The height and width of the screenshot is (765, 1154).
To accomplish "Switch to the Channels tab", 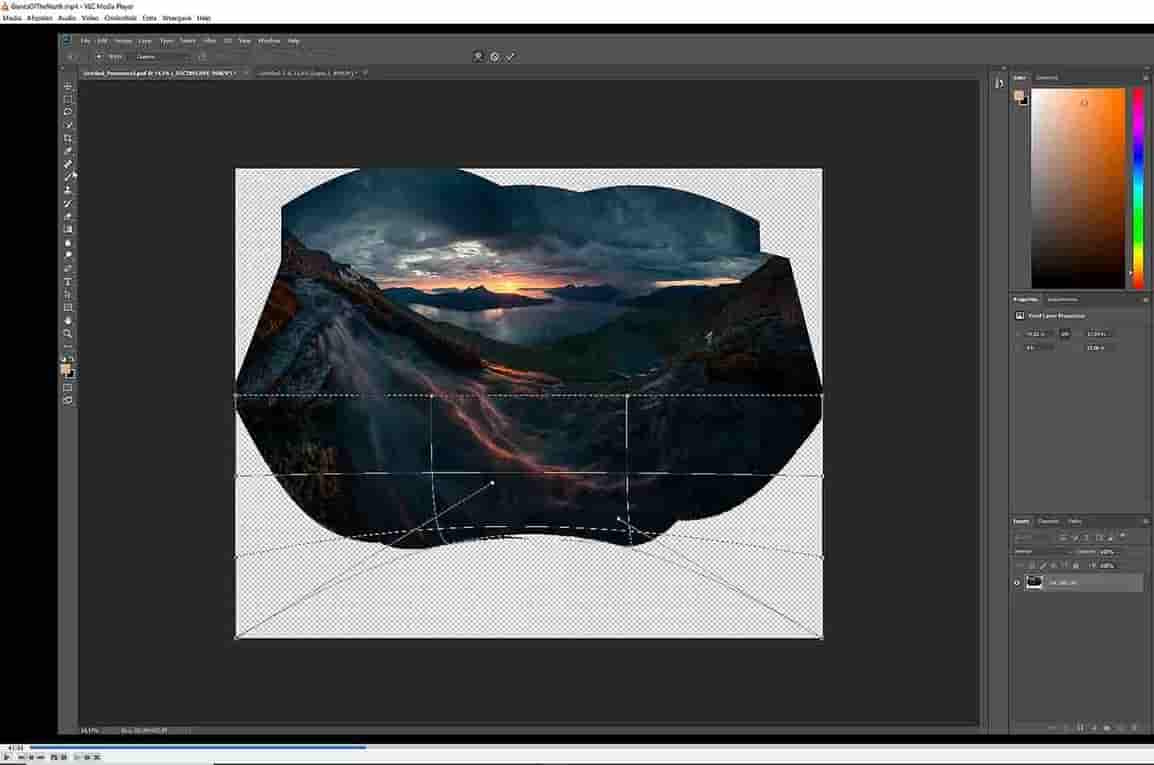I will coord(1048,521).
